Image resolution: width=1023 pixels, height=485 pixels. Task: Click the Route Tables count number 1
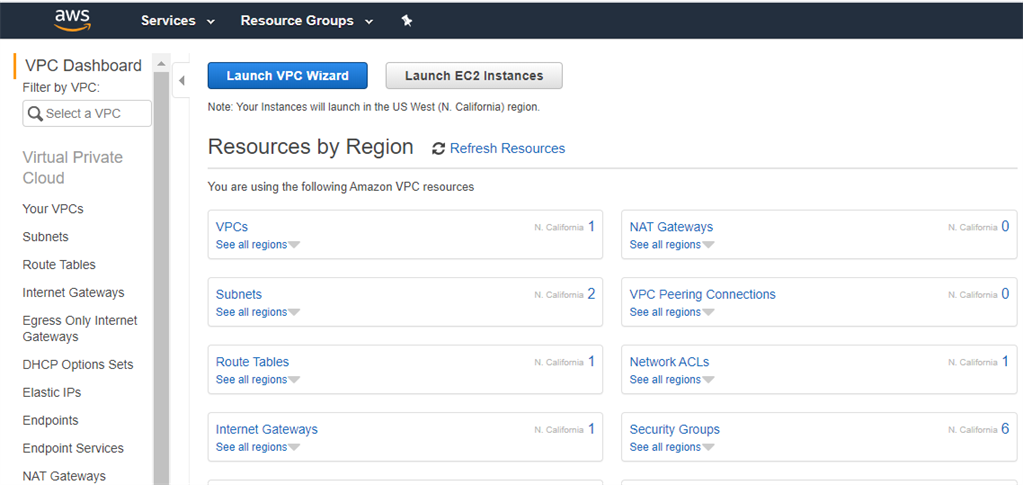(x=591, y=361)
